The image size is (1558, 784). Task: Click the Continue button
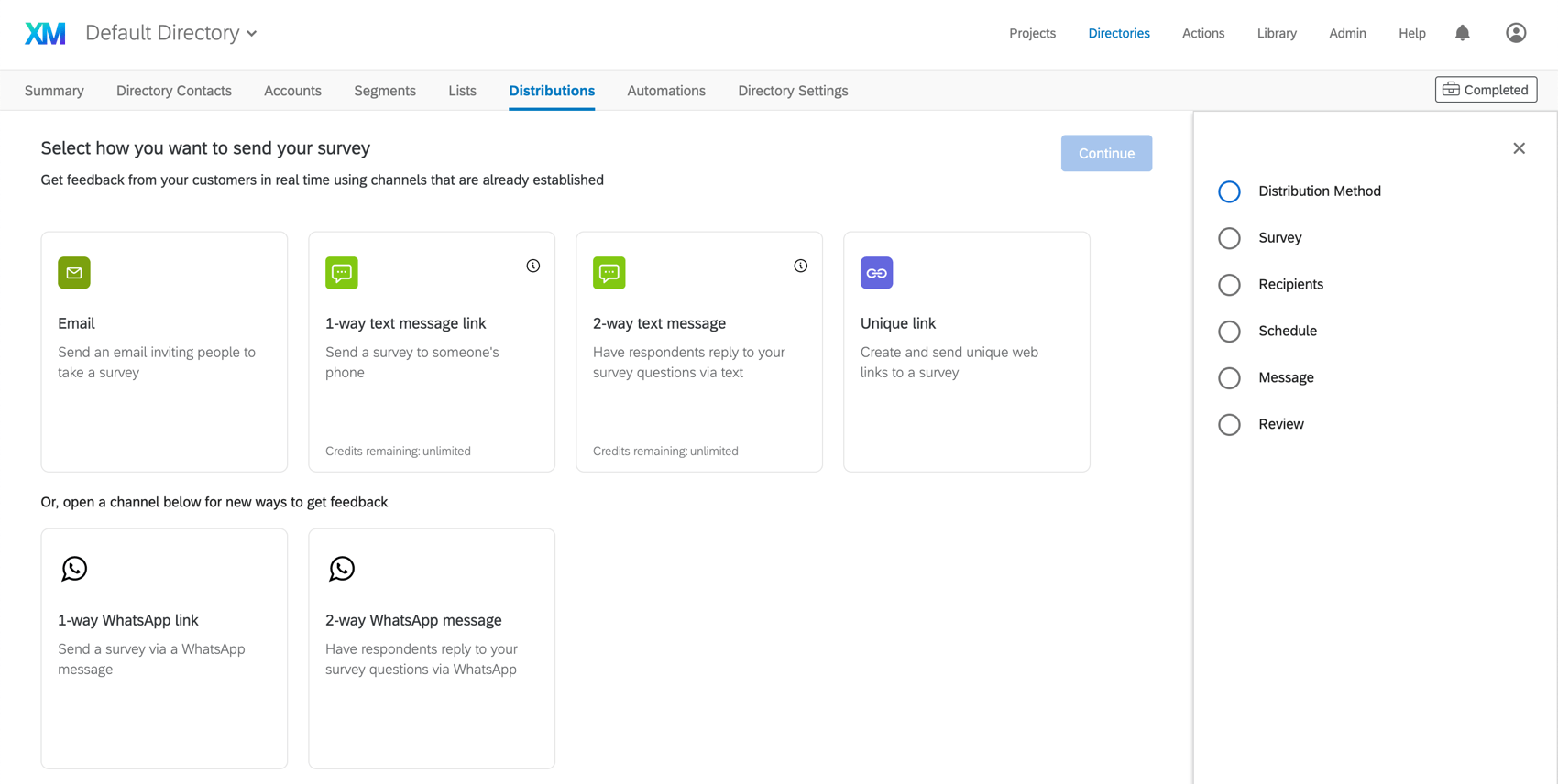click(1106, 153)
